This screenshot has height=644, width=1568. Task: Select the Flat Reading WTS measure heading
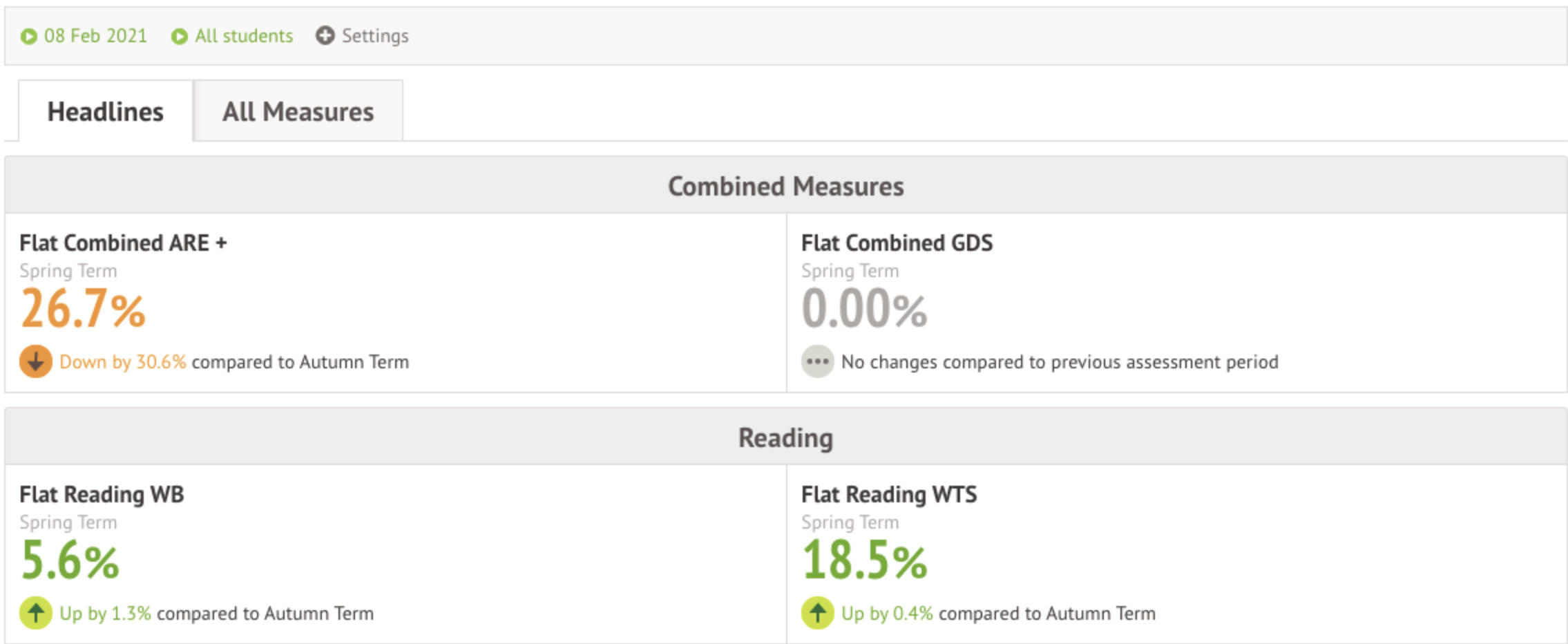click(889, 495)
